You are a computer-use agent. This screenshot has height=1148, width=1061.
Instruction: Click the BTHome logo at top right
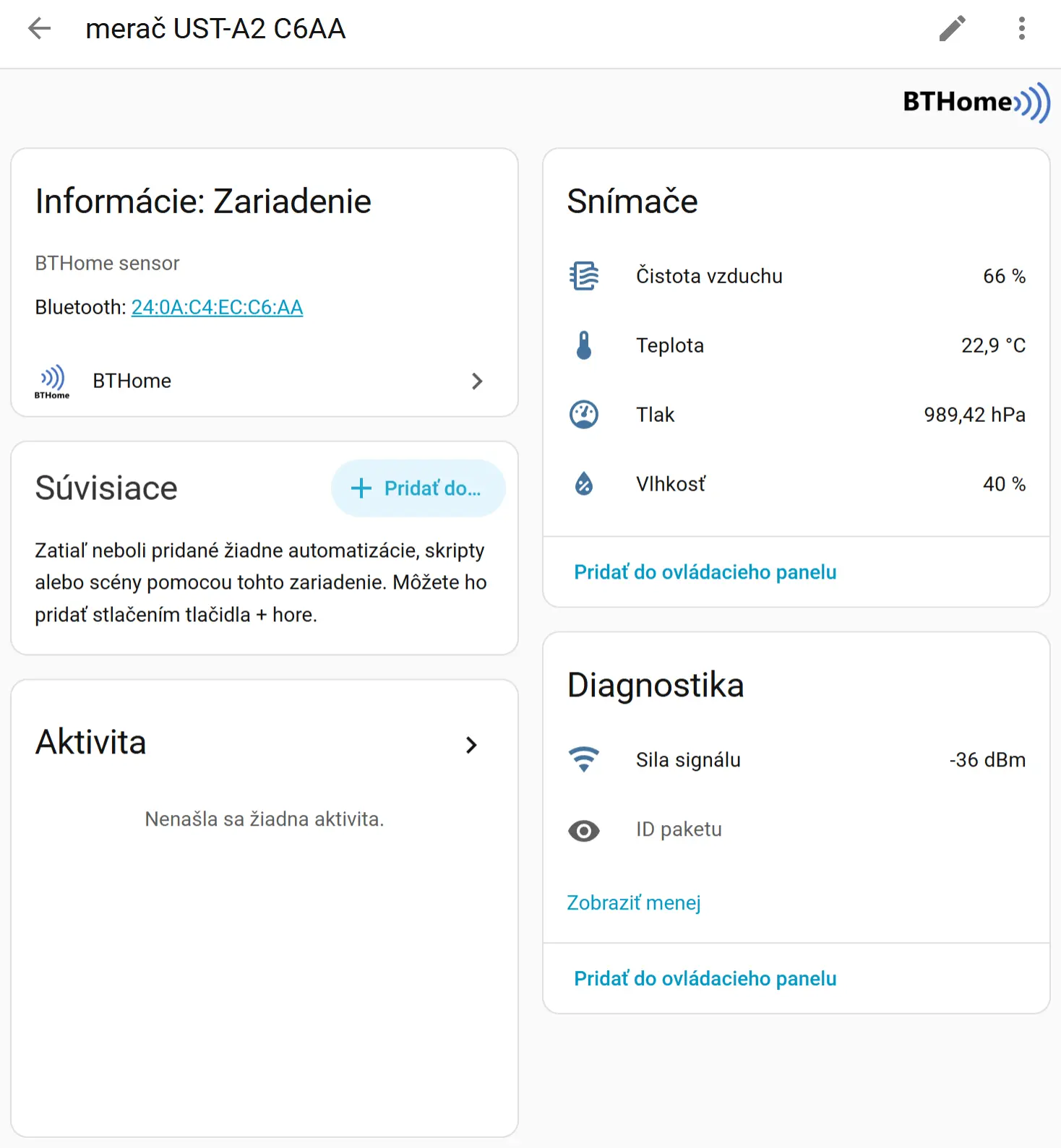pyautogui.click(x=976, y=102)
